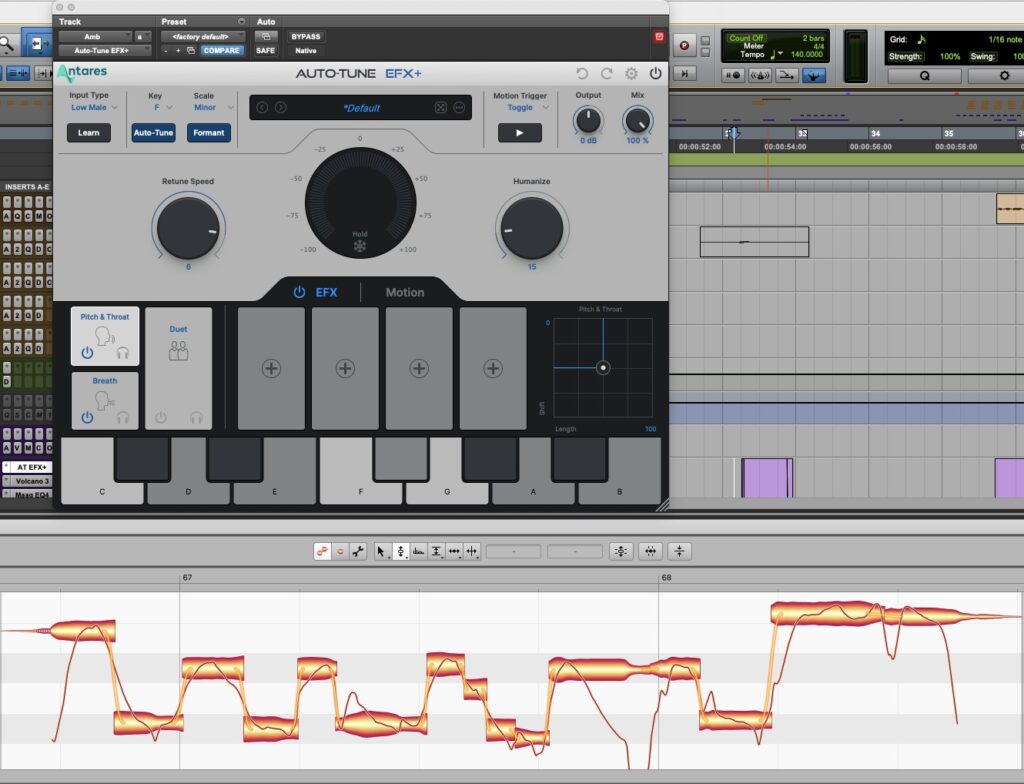1024x784 pixels.
Task: Adjust the Retune Speed knob
Action: [188, 228]
